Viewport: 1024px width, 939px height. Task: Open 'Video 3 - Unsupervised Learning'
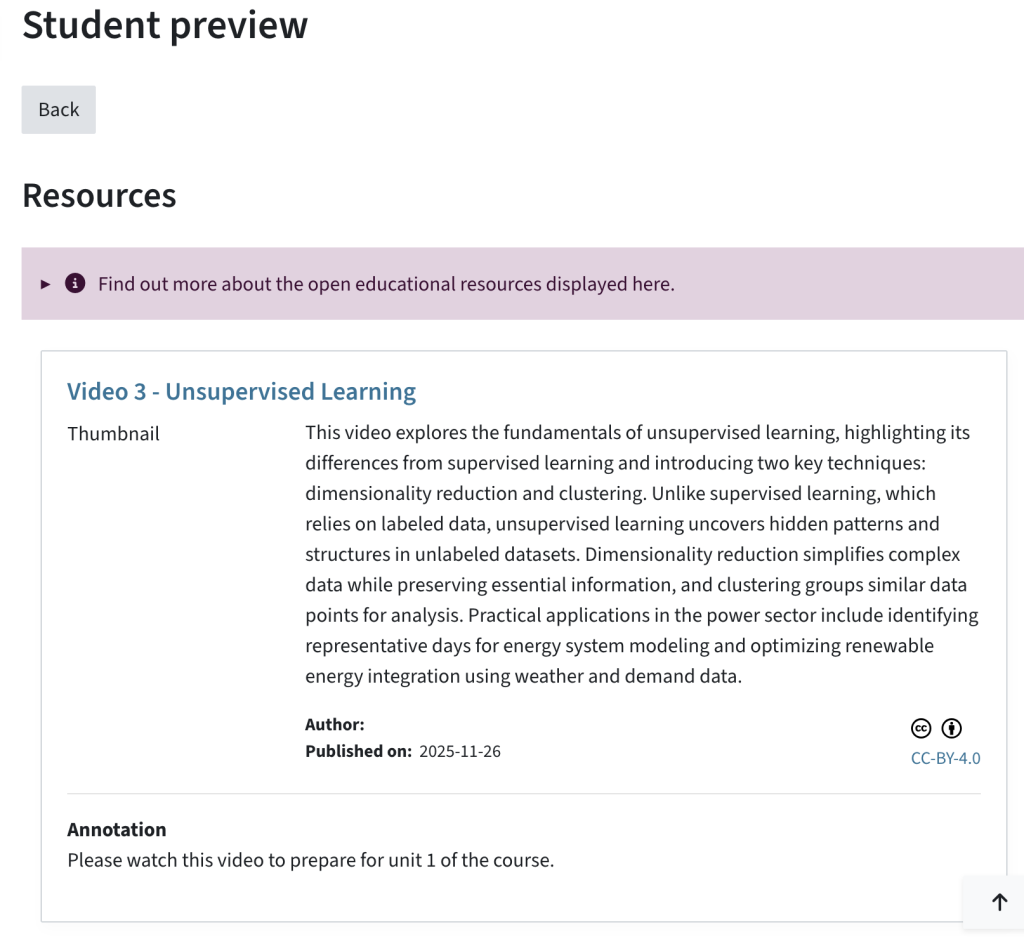(x=241, y=391)
